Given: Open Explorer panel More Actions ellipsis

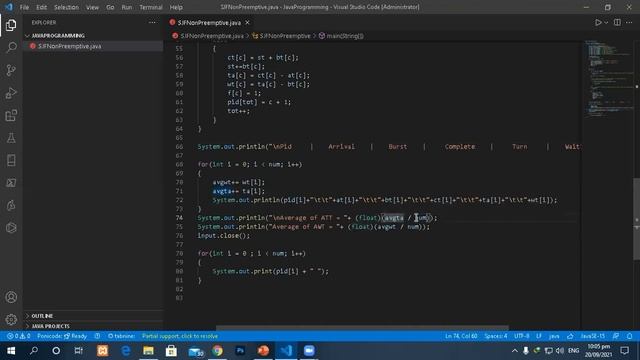Looking at the screenshot, I should 152,22.
